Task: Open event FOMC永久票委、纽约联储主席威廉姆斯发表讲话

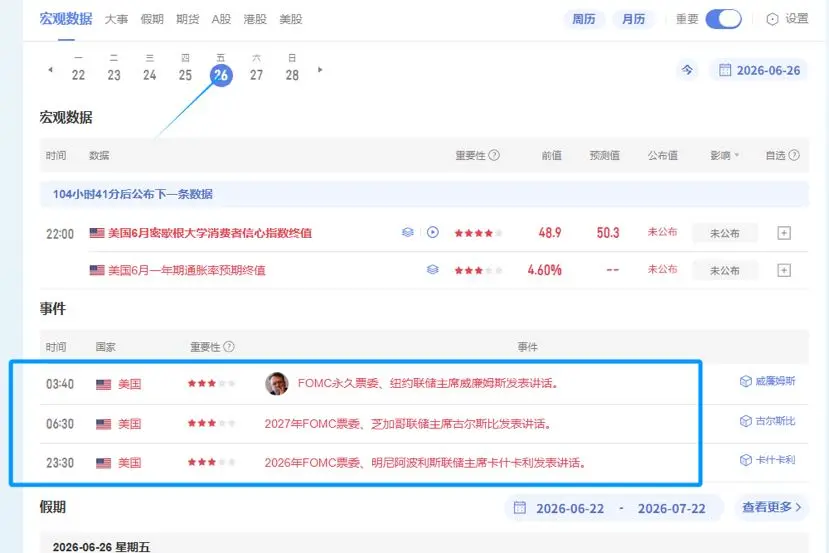Action: click(x=428, y=383)
